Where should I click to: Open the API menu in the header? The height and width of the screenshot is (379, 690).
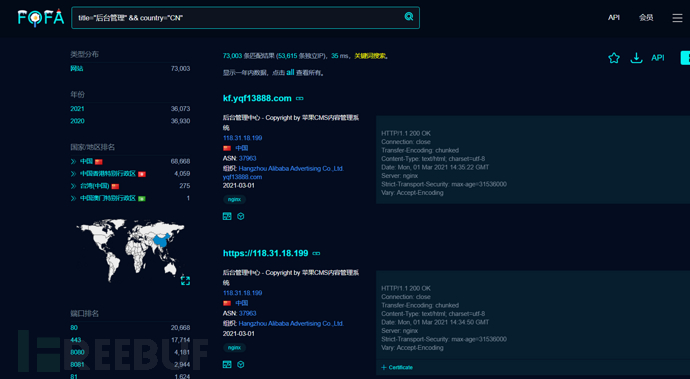614,18
